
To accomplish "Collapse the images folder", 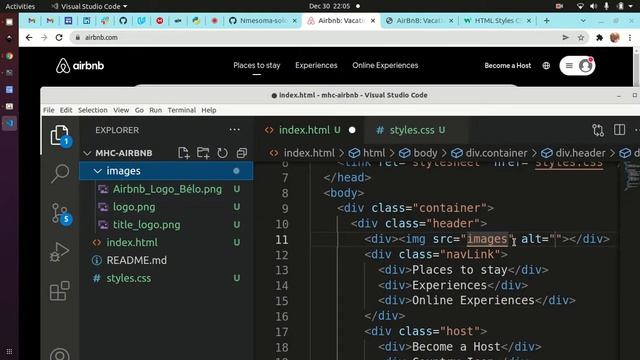I will tap(98, 171).
